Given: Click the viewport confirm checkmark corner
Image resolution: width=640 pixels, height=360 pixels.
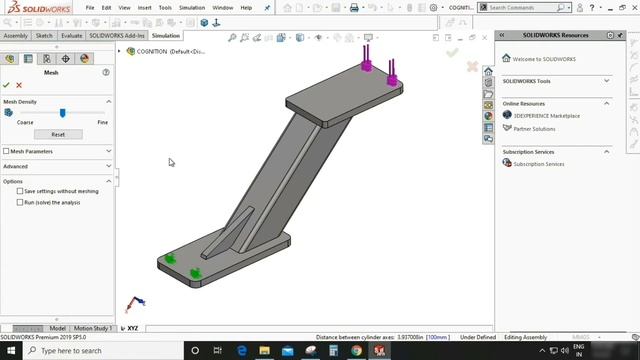Looking at the screenshot, I should click(x=452, y=53).
